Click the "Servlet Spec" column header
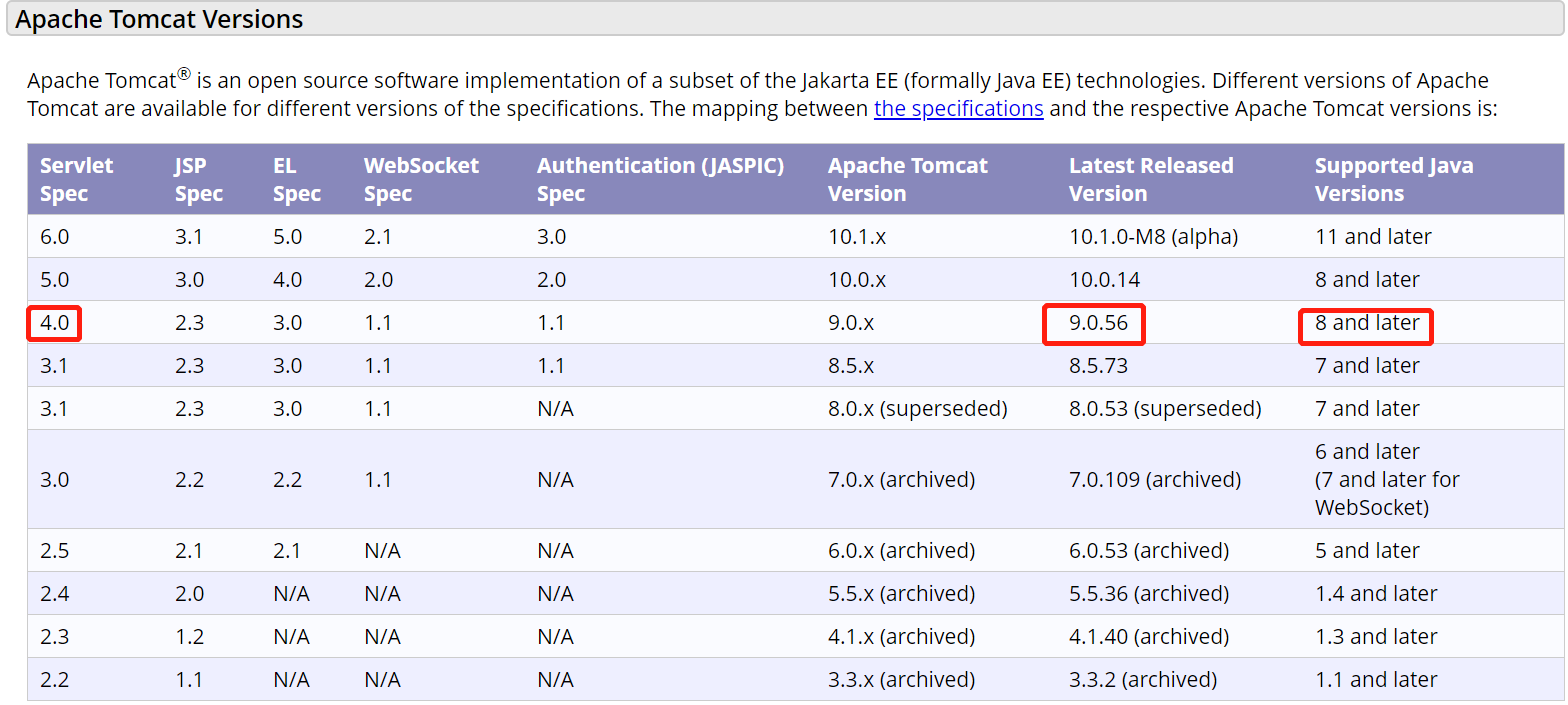 point(77,179)
